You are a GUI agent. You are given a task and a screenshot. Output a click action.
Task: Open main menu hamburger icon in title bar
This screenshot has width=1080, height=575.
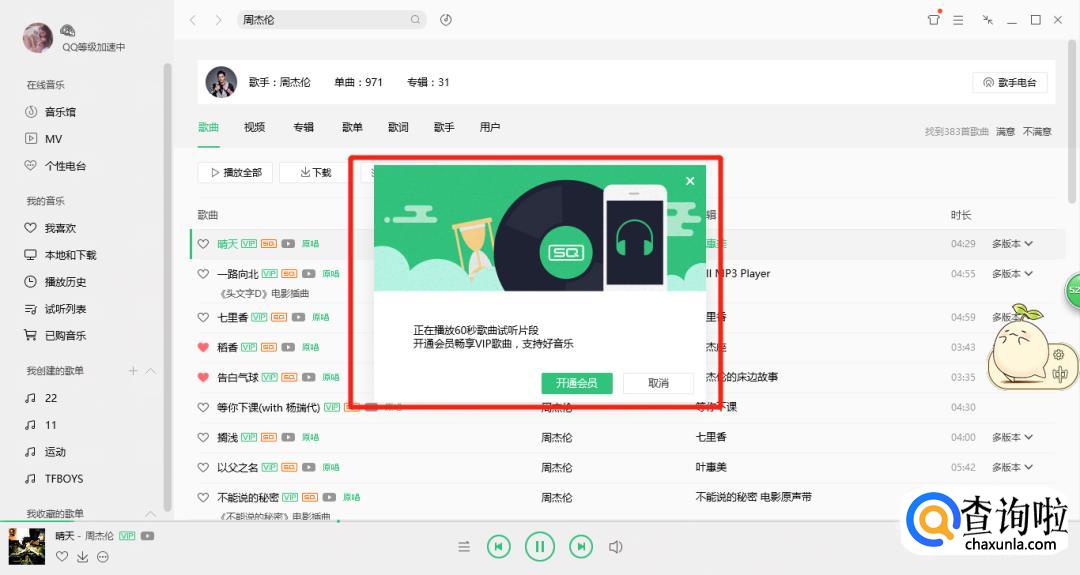coord(958,20)
